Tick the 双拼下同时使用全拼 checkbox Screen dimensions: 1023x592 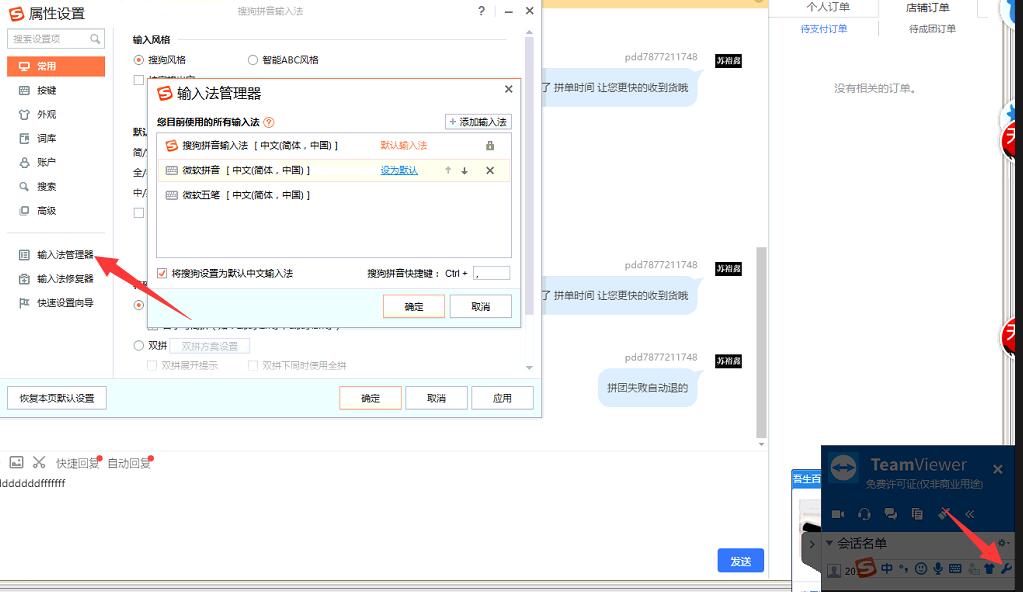[x=252, y=366]
